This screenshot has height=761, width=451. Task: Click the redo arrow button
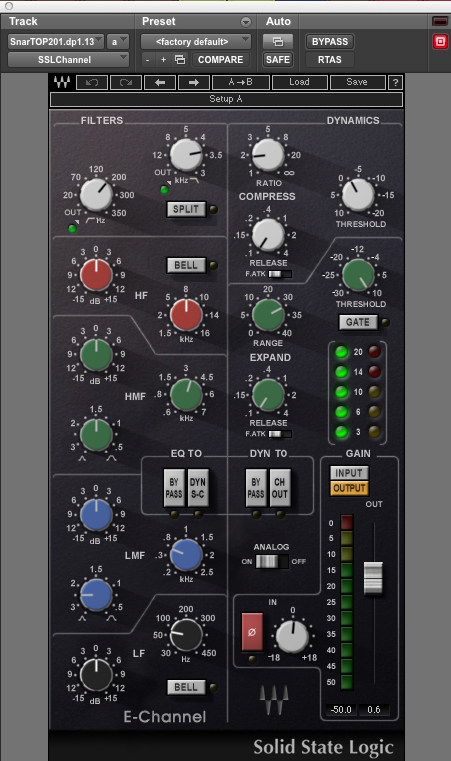[126, 82]
